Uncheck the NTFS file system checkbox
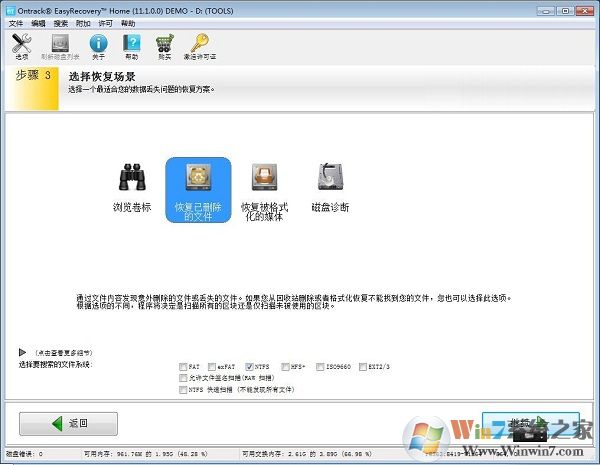This screenshot has width=600, height=465. (249, 367)
